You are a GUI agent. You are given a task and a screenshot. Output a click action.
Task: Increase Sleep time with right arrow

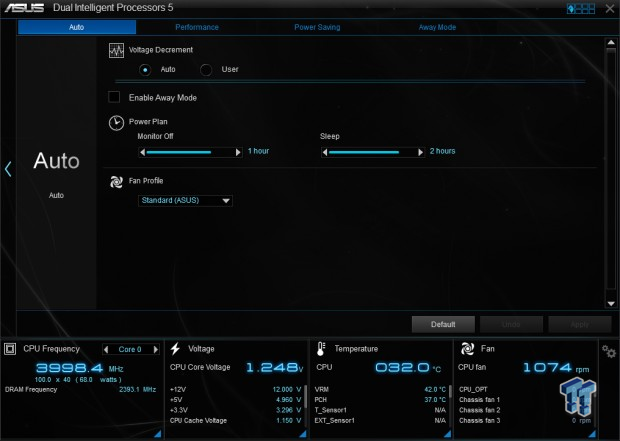click(x=420, y=152)
